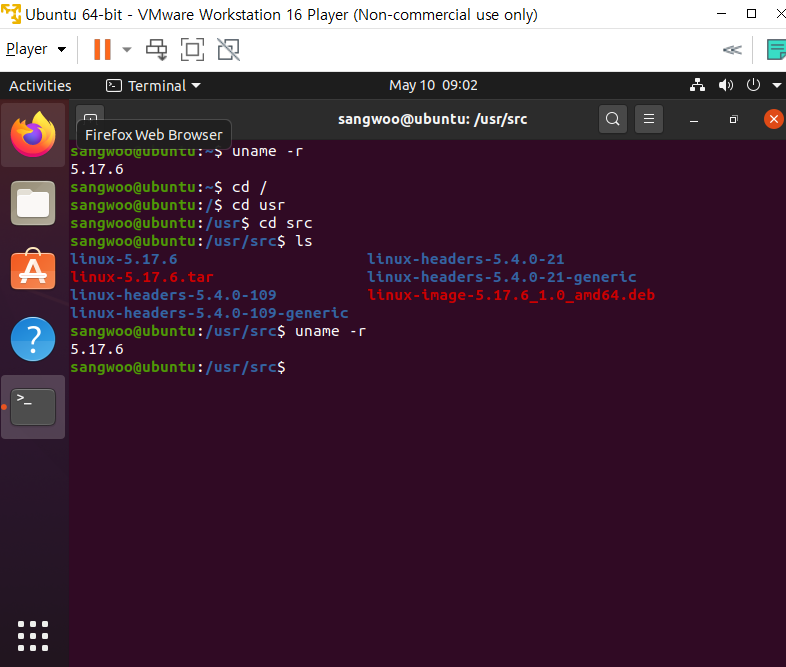This screenshot has width=786, height=667.
Task: Open the power options dropdown beside pause
Action: [x=127, y=50]
